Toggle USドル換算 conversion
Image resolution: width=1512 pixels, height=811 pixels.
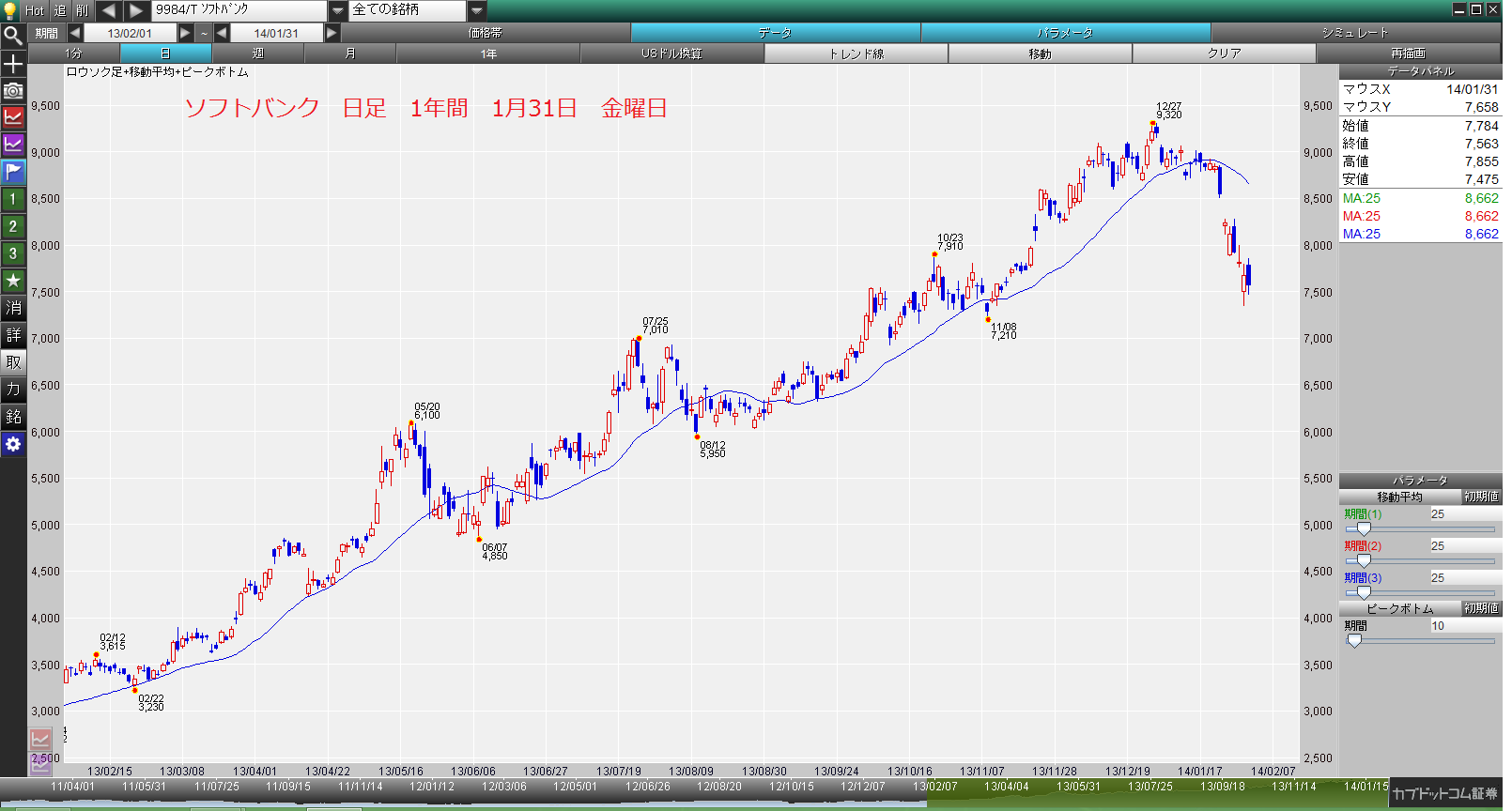(672, 54)
